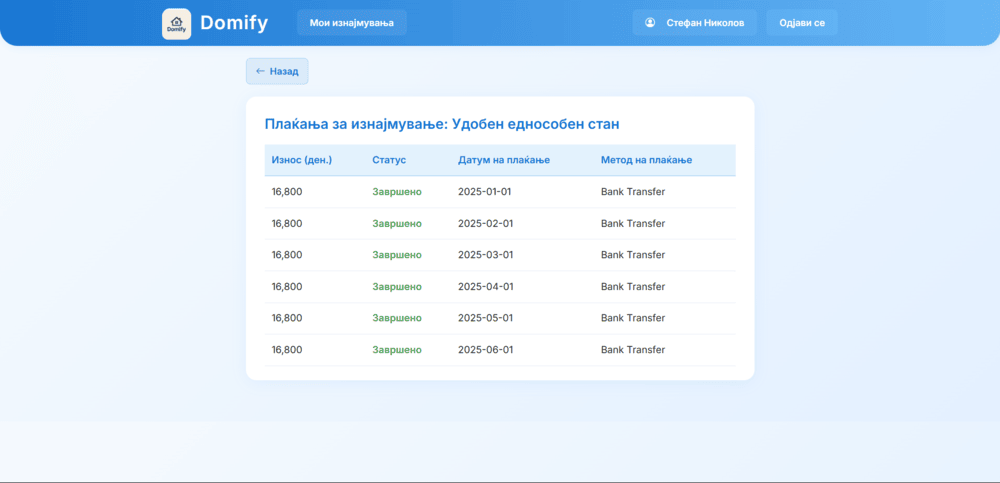Select the Износ (ден.) column header
Viewport: 1000px width, 483px height.
pyautogui.click(x=301, y=160)
